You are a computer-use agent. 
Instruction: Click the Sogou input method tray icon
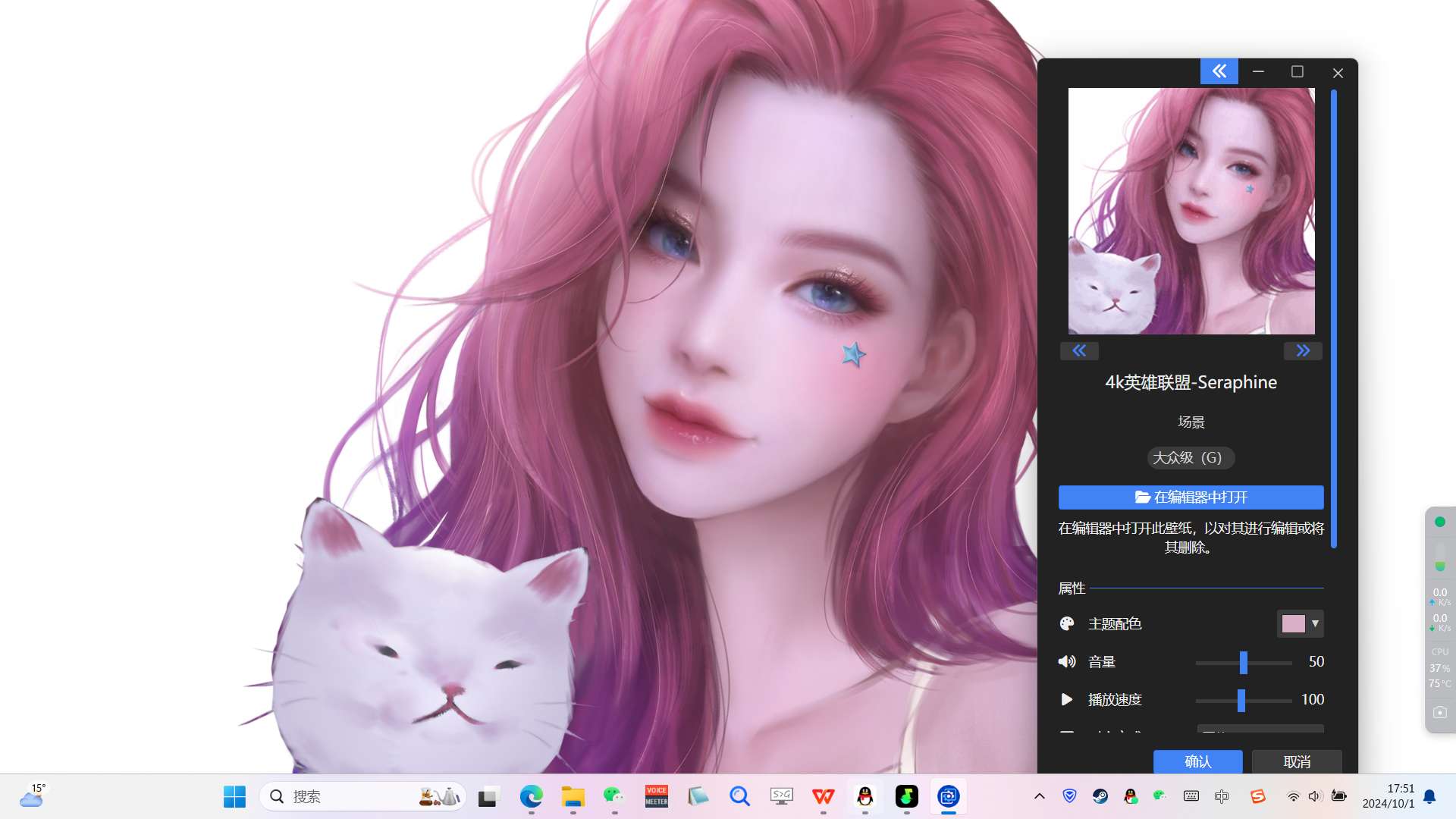(x=1258, y=795)
